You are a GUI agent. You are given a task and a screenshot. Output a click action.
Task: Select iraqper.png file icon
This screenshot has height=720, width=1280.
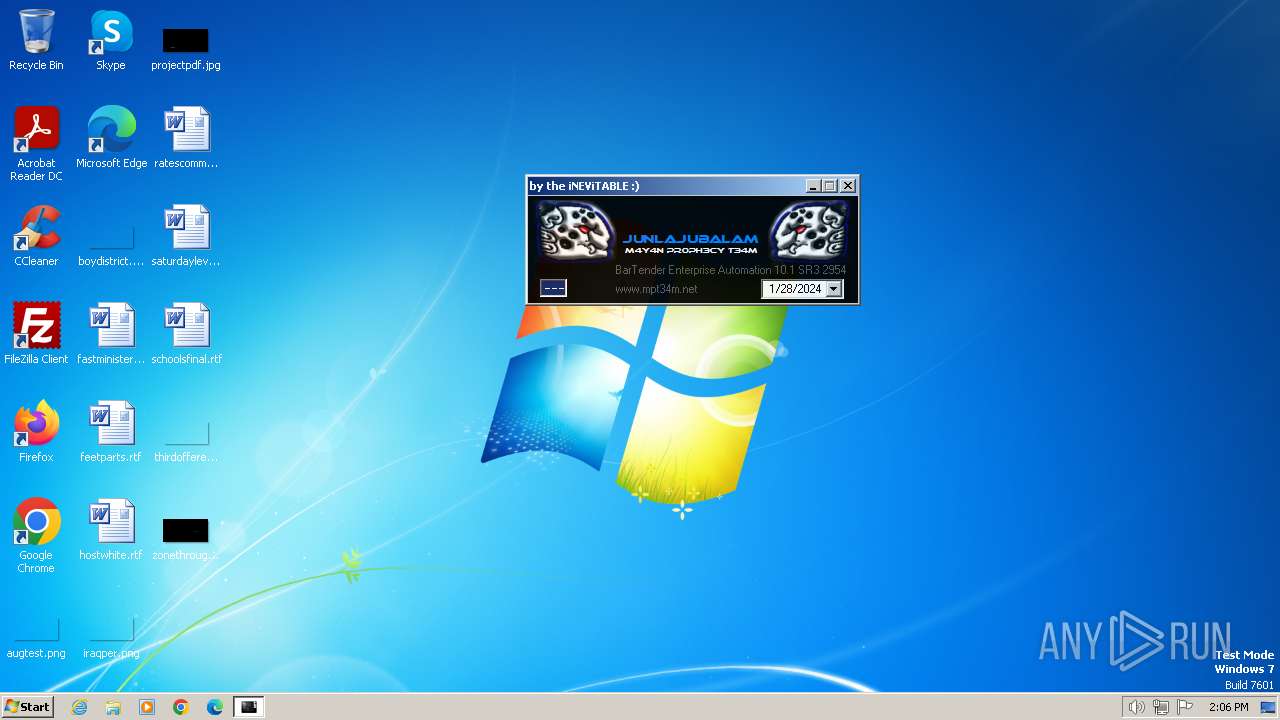[111, 638]
